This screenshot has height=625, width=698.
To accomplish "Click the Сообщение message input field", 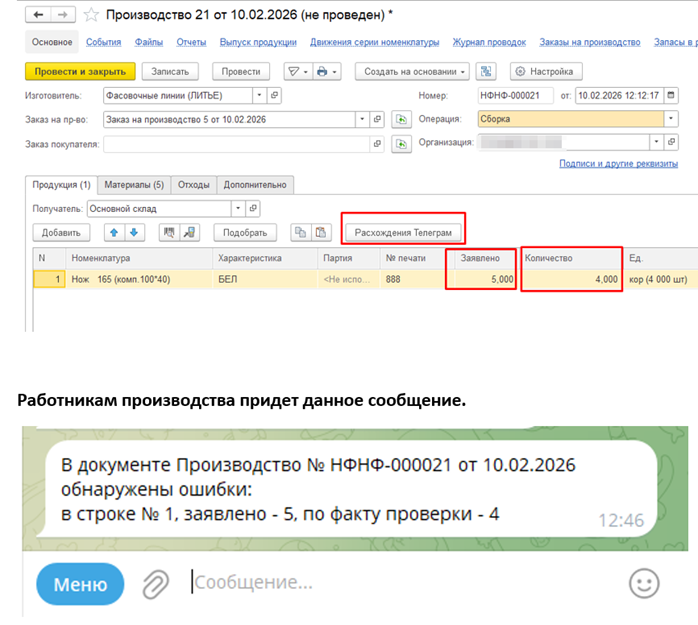I will pyautogui.click(x=401, y=582).
